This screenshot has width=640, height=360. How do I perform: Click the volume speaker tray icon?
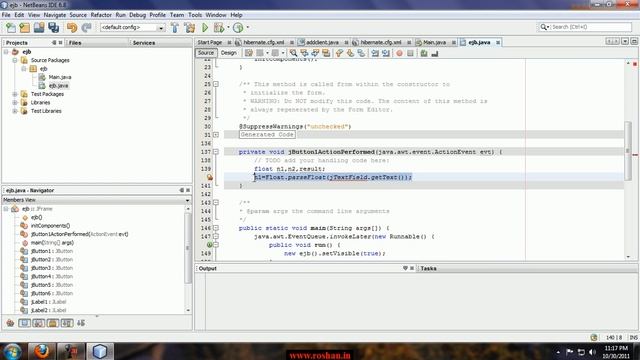(592, 352)
